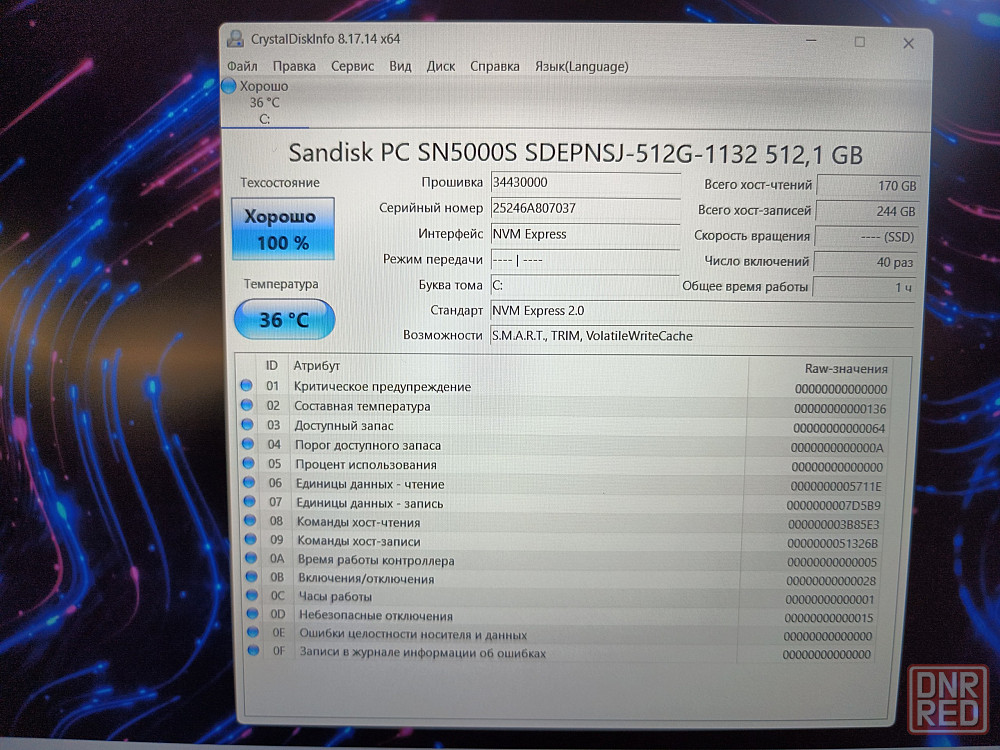The image size is (1000, 750).
Task: Open the Справка menu
Action: click(495, 66)
